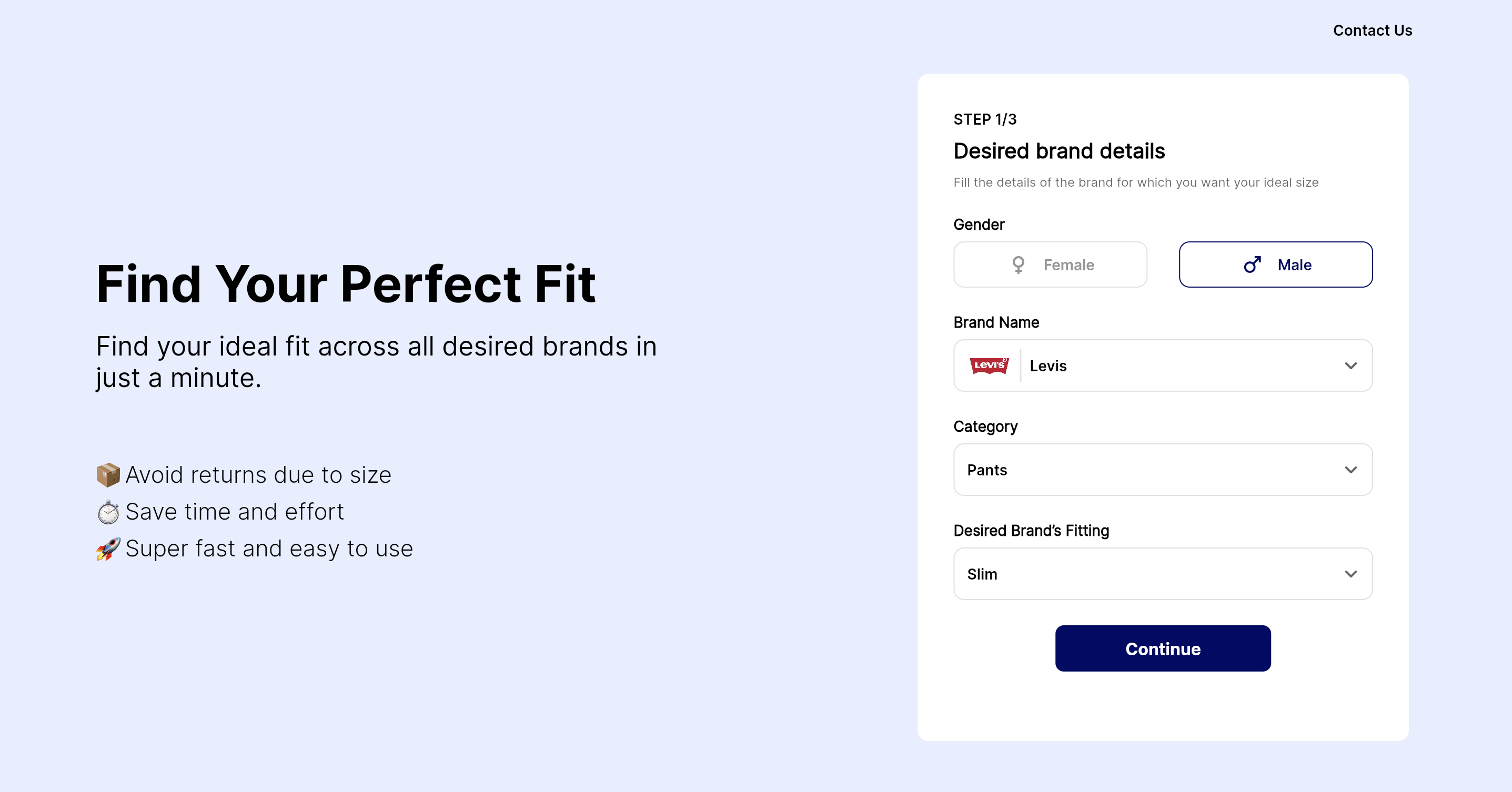Screen dimensions: 1512x792
Task: Select the Female gender option
Action: point(1050,265)
